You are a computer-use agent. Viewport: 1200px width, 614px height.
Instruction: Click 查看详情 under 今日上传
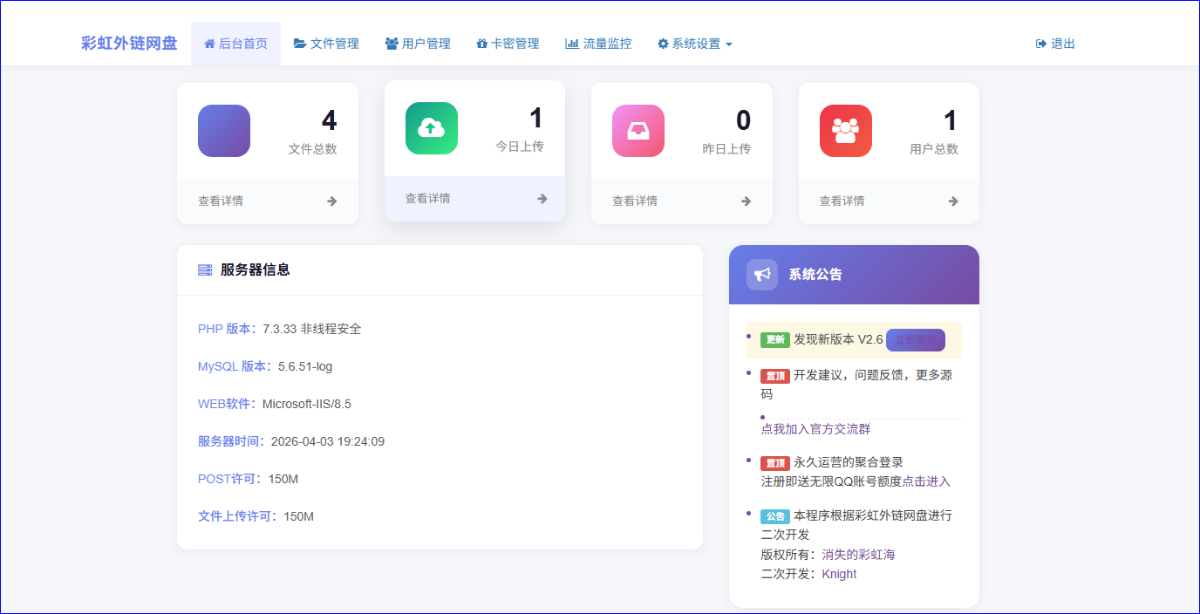pyautogui.click(x=427, y=198)
